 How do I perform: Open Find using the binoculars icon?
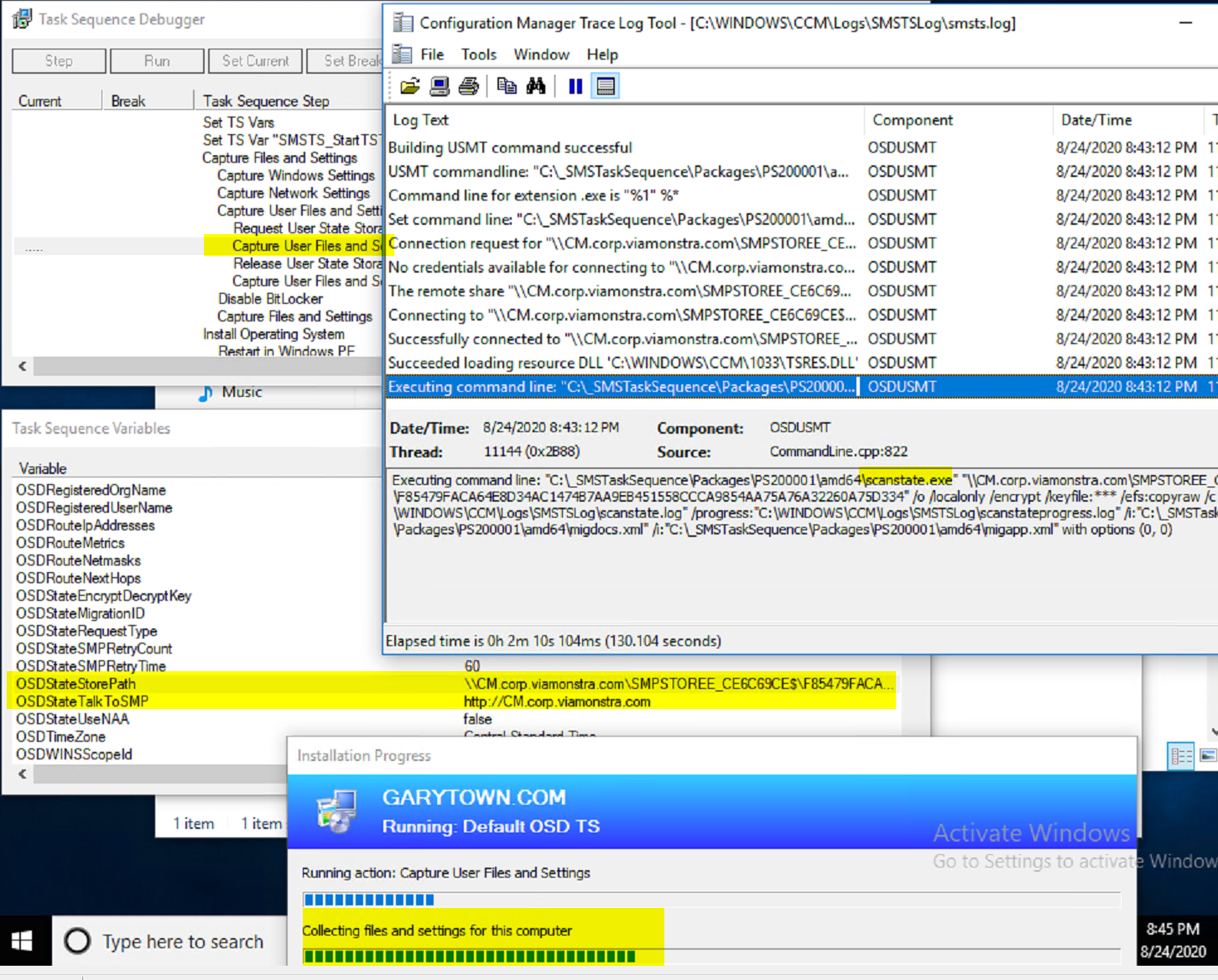click(x=536, y=86)
